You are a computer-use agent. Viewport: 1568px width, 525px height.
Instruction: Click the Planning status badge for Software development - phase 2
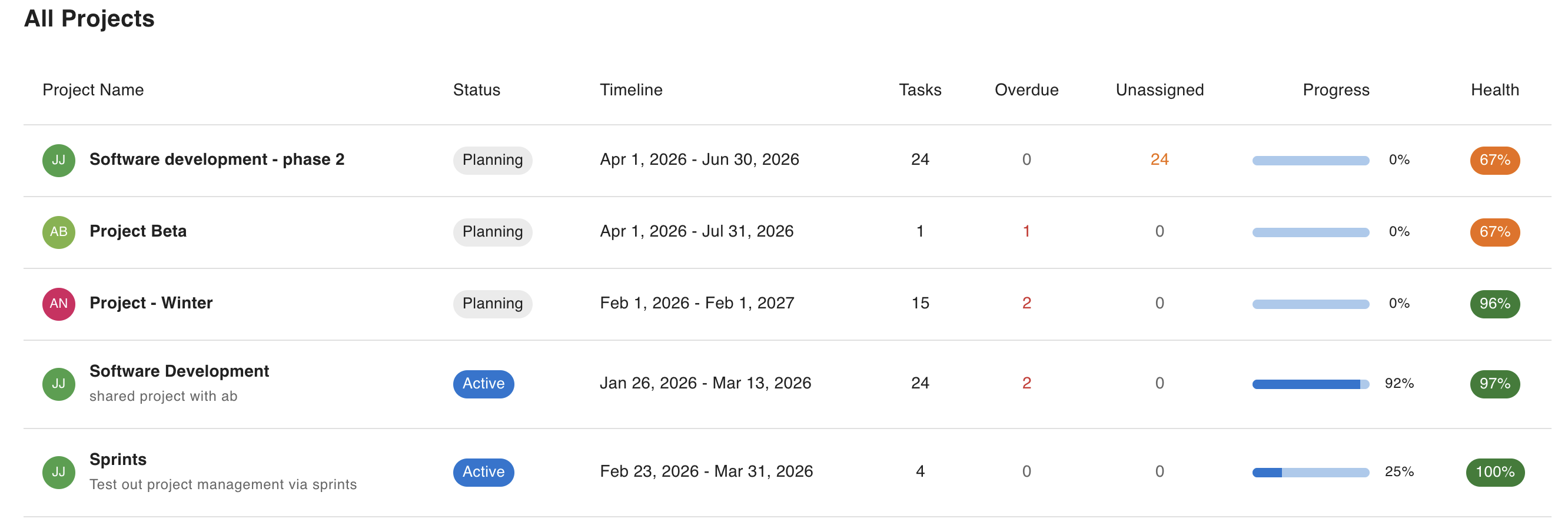(x=493, y=160)
